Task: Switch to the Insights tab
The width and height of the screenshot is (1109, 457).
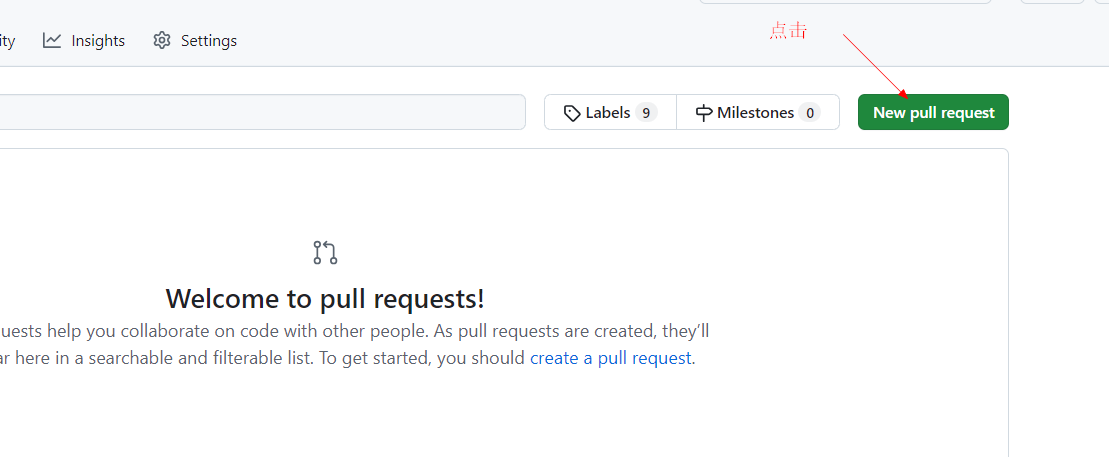Action: [x=83, y=41]
